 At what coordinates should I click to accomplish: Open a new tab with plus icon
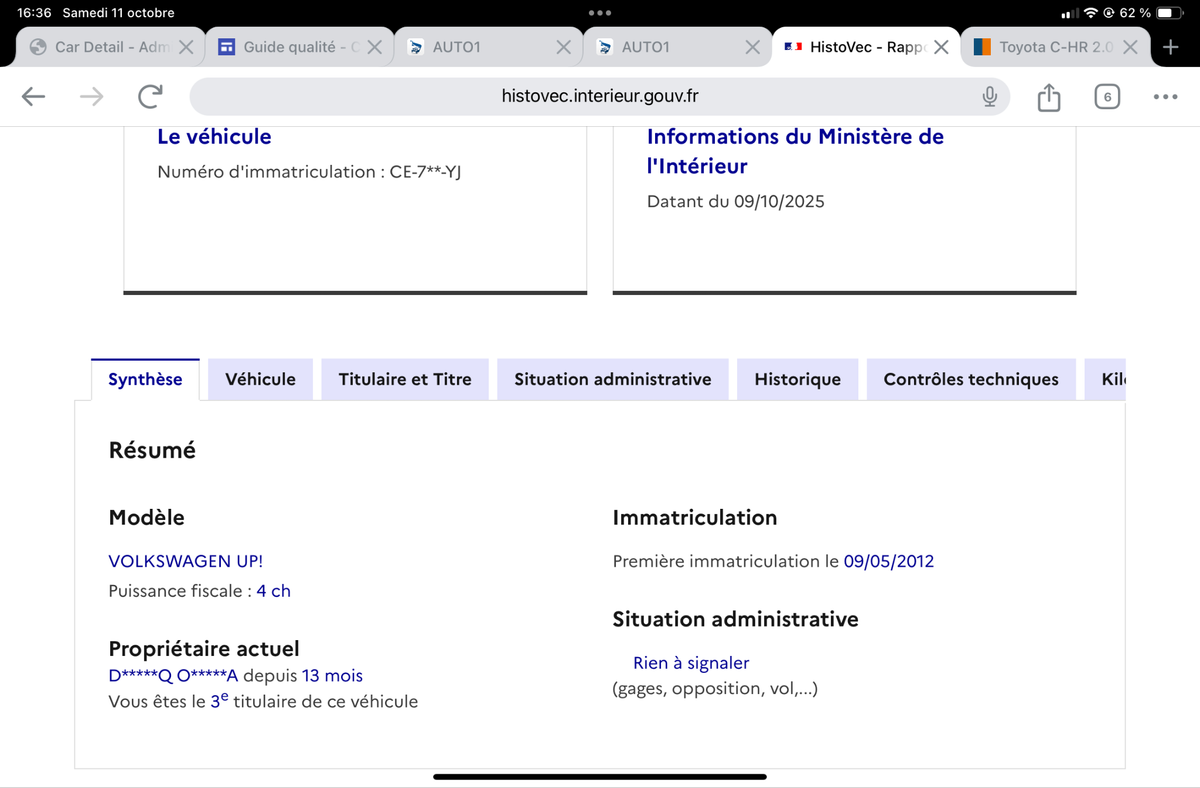click(1171, 46)
